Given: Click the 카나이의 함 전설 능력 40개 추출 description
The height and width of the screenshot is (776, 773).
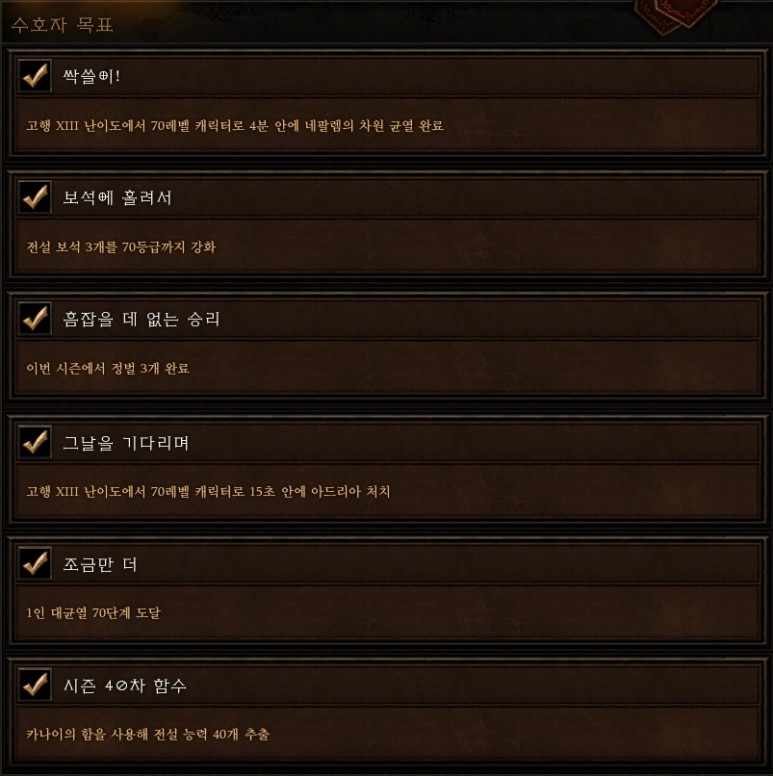Looking at the screenshot, I should [147, 734].
